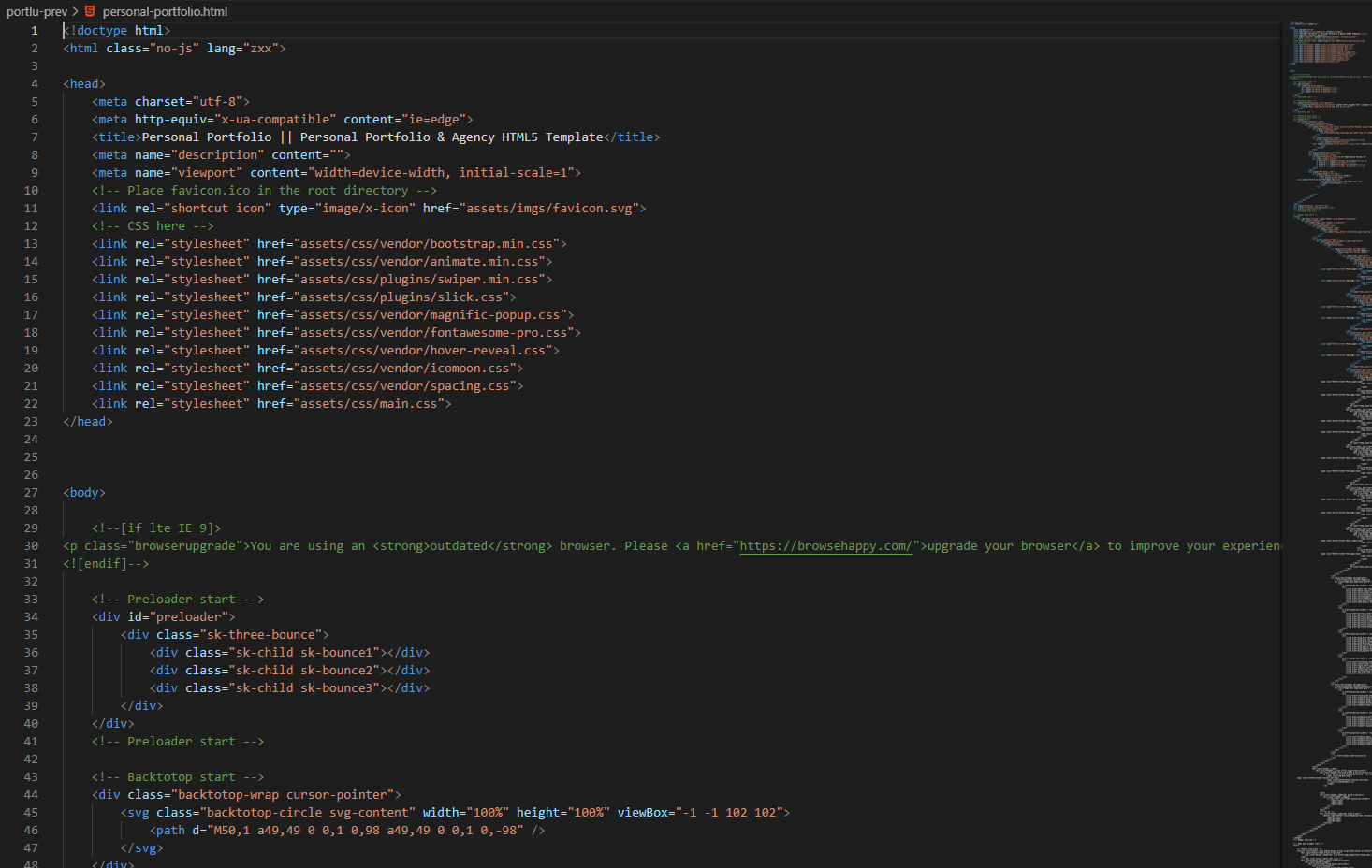Click the svg backtotop-circle line
Viewport: 1372px width, 868px height.
click(x=456, y=813)
